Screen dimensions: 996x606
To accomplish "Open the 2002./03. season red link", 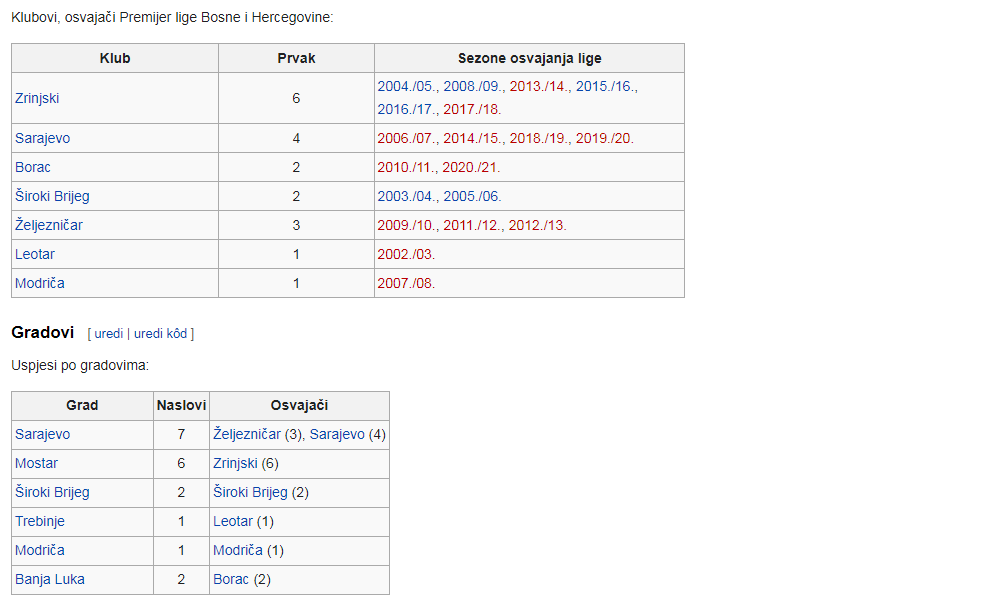I will [x=406, y=254].
